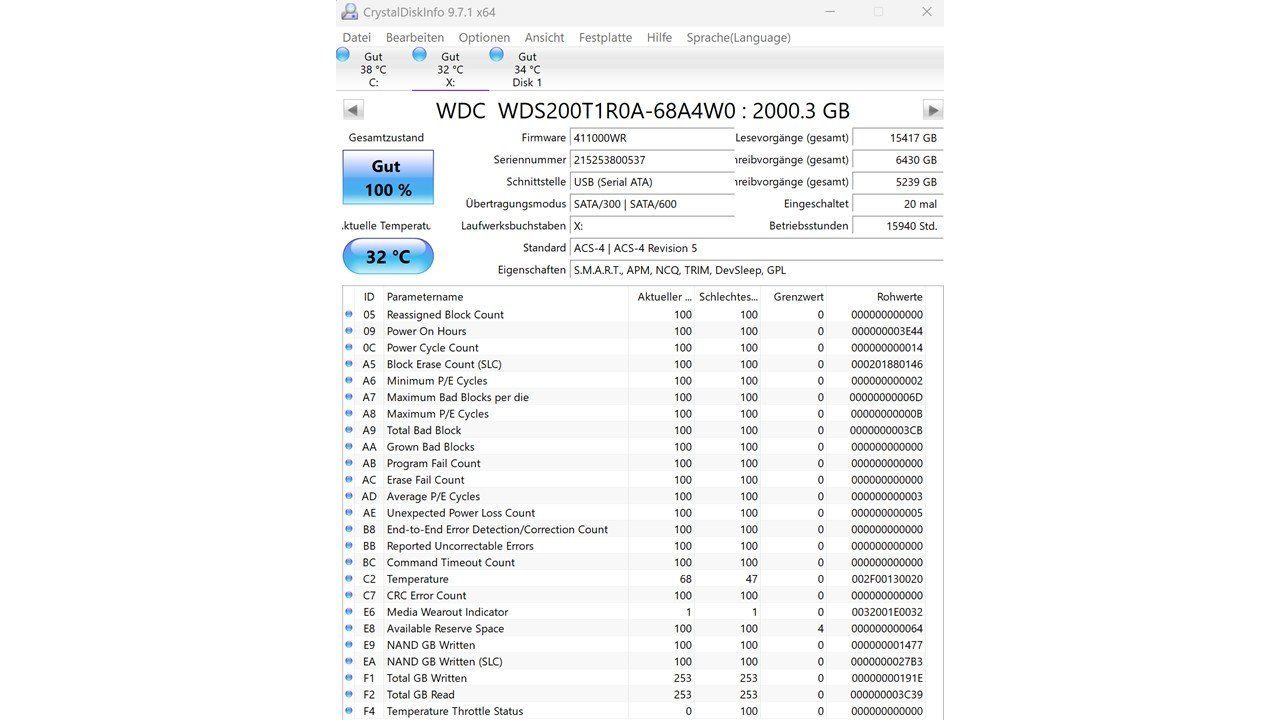Click status dot of Temperature row
This screenshot has width=1280, height=720.
coord(349,579)
